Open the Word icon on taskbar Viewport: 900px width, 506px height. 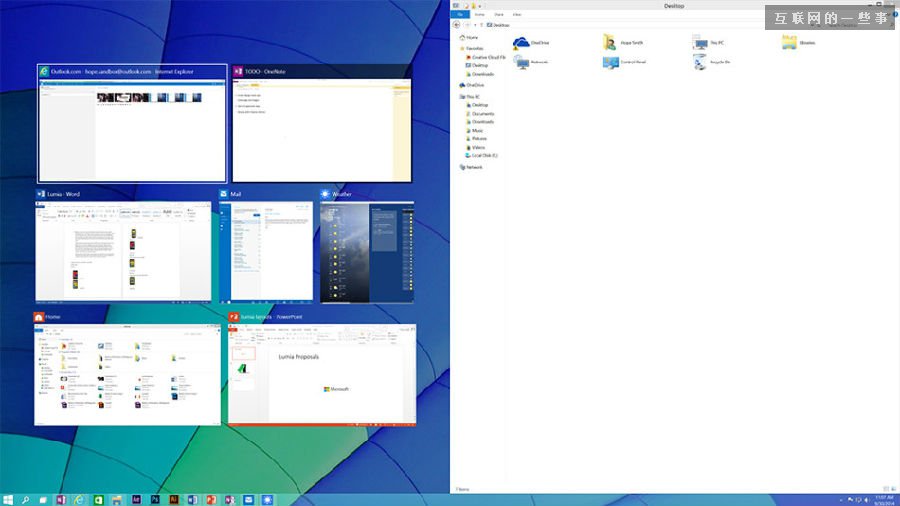coord(192,500)
